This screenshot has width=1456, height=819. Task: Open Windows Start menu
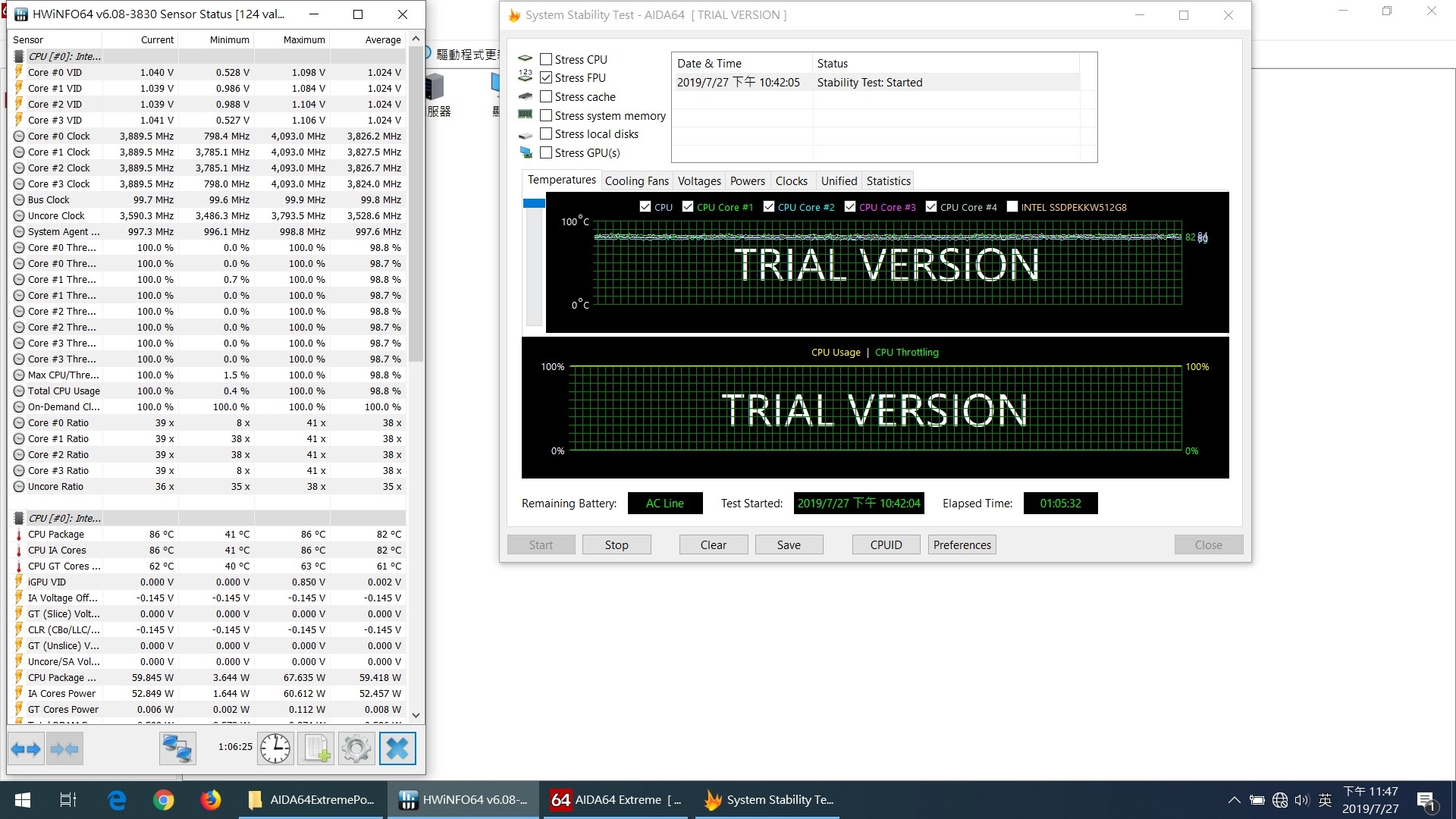(x=23, y=800)
